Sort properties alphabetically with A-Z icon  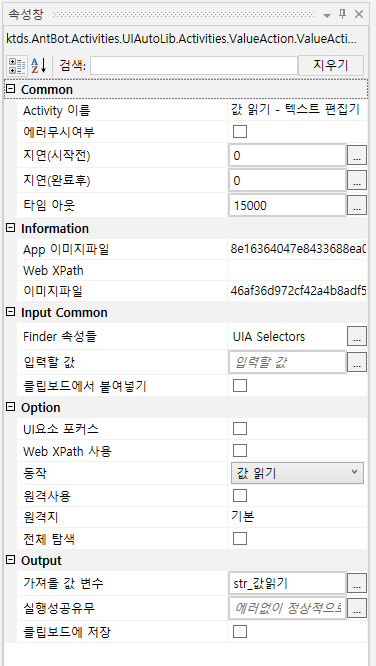point(39,66)
